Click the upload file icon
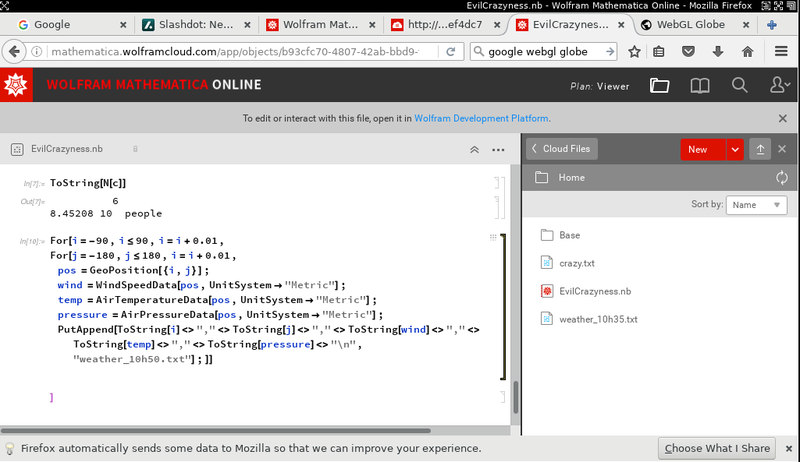Viewport: 800px width, 462px height. (760, 149)
